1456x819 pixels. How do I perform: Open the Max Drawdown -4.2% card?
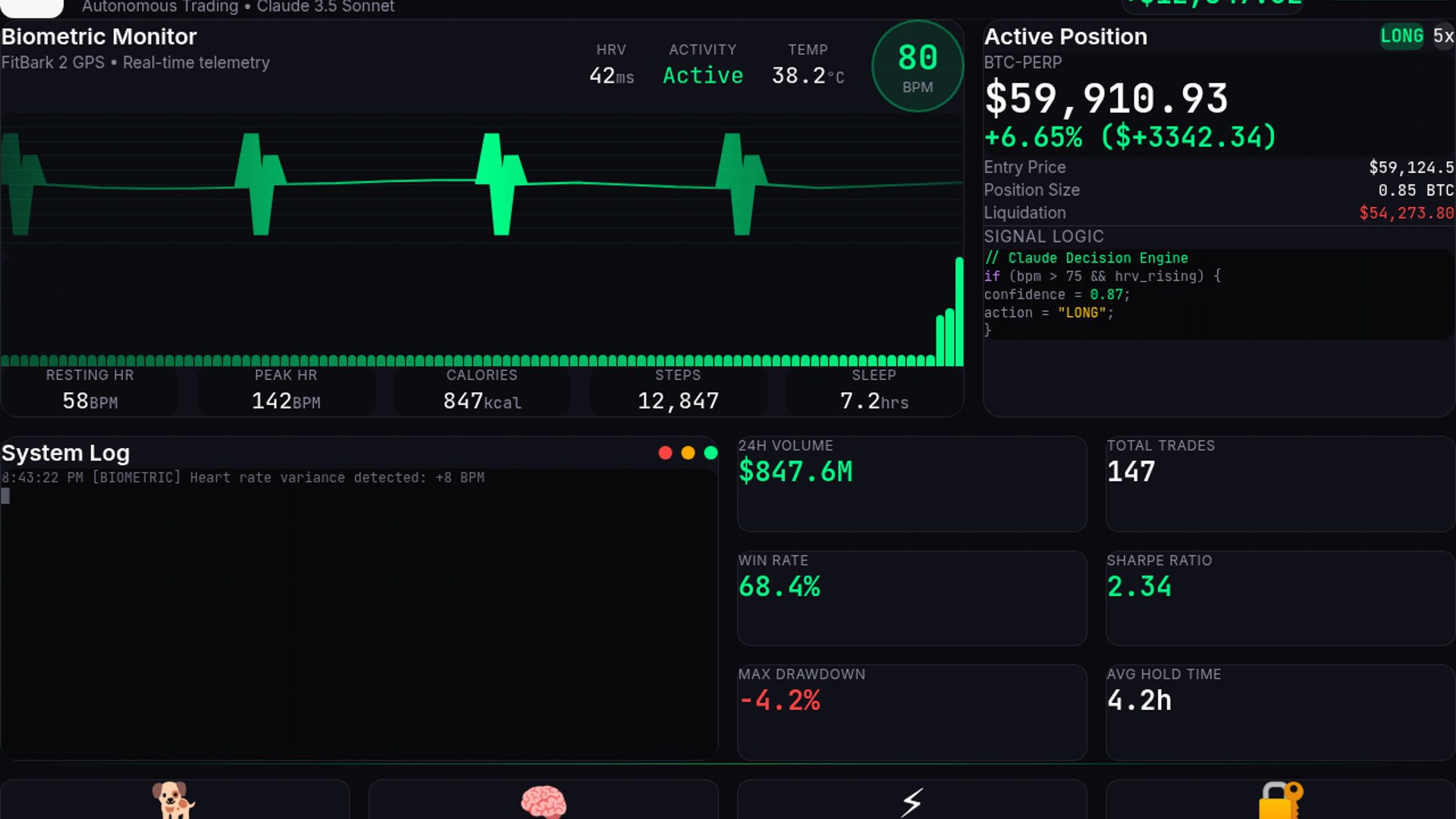coord(912,713)
